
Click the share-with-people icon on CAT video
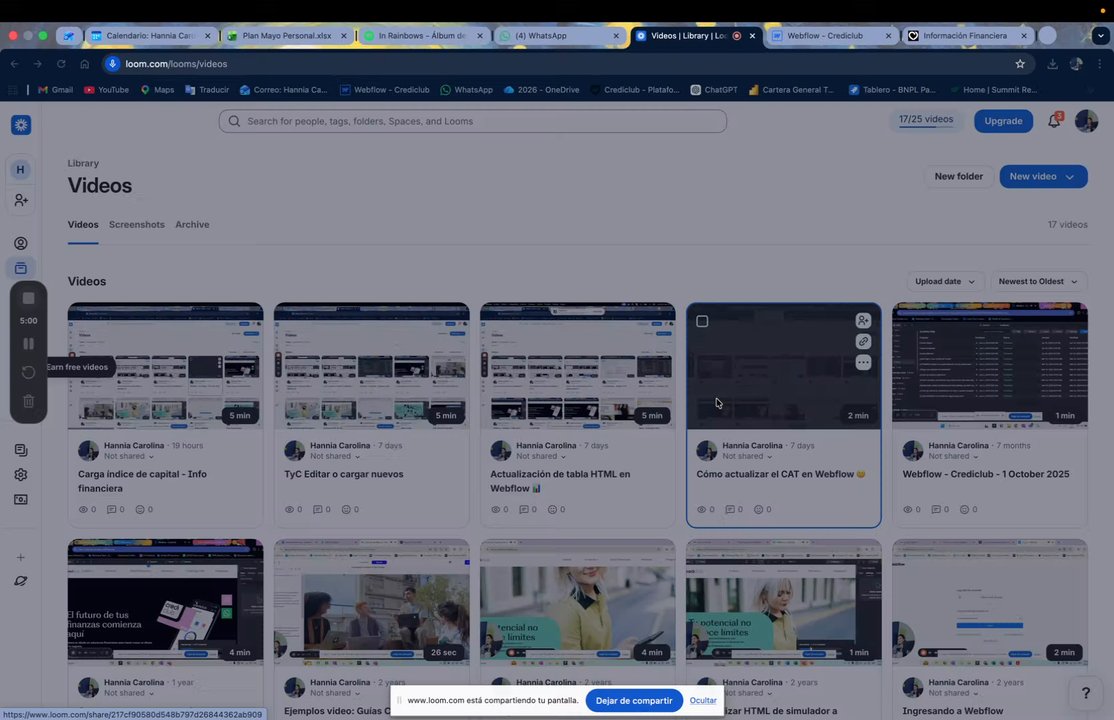click(863, 321)
